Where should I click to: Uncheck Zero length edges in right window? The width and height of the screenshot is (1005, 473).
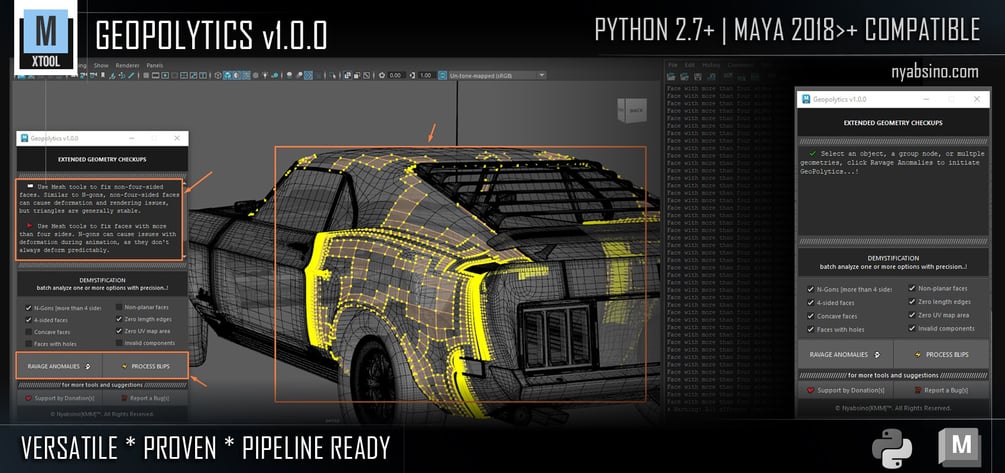[912, 301]
